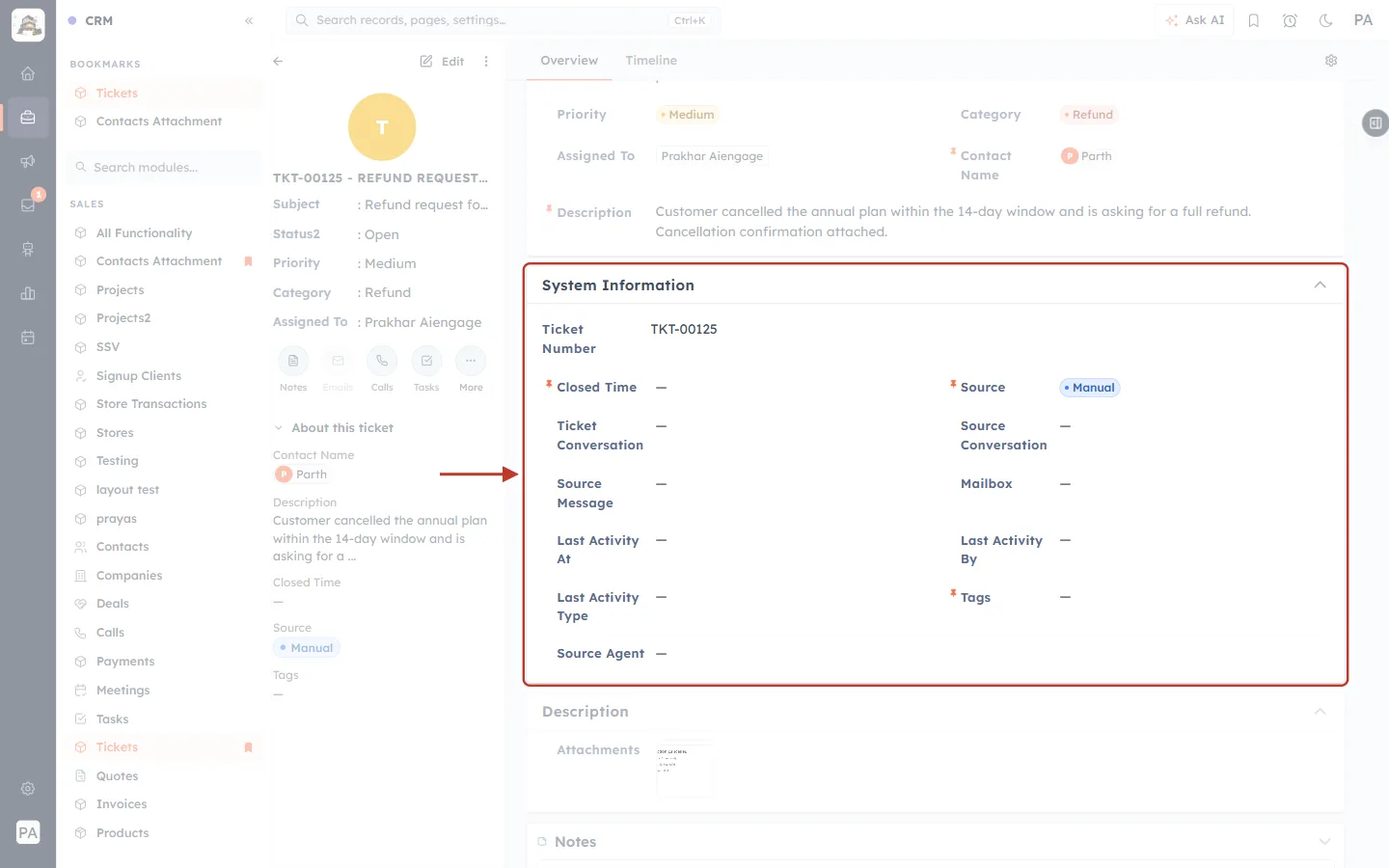Click the PA workspace avatar bottom left

point(28,832)
